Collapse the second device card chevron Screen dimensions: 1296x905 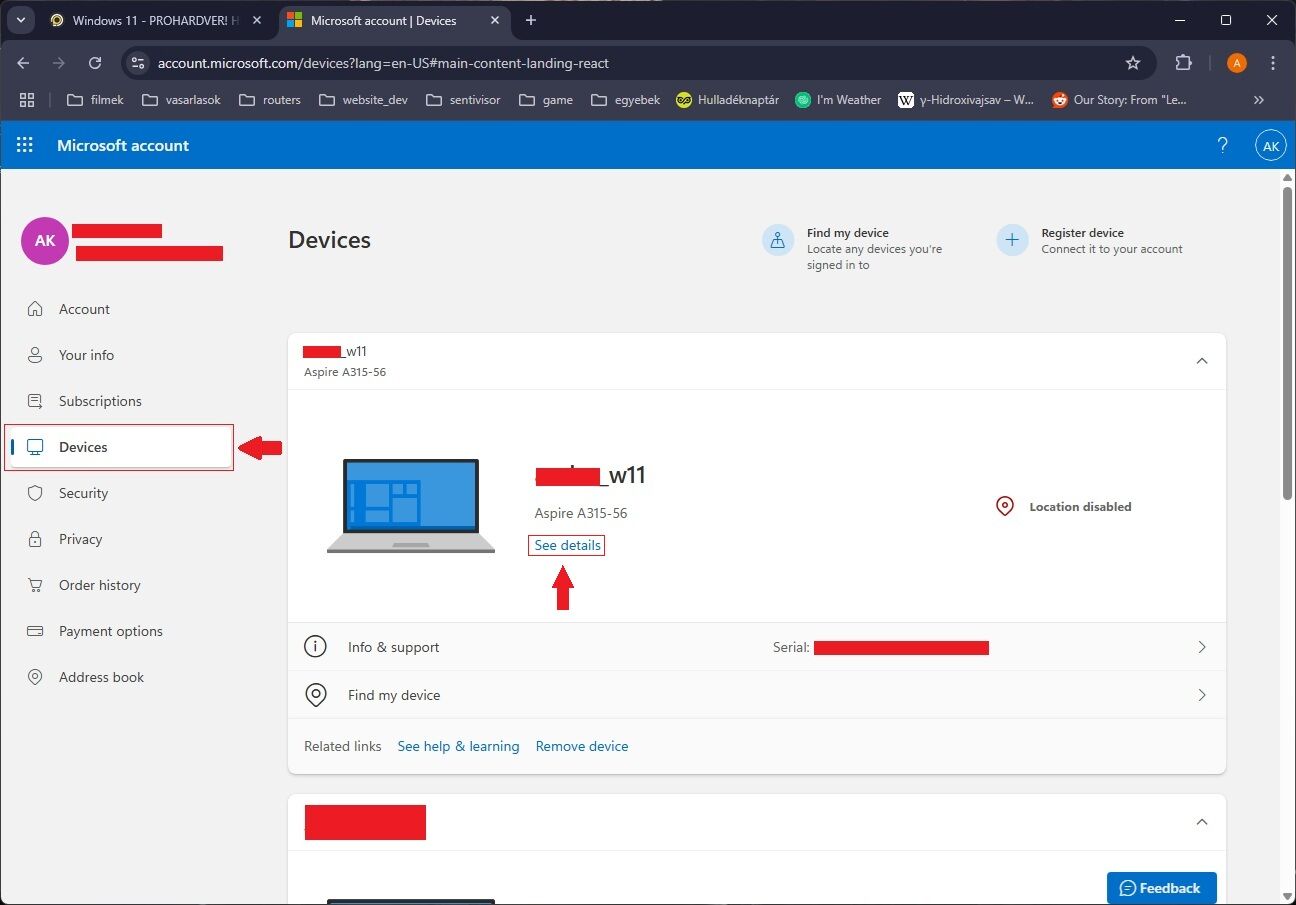coord(1202,822)
